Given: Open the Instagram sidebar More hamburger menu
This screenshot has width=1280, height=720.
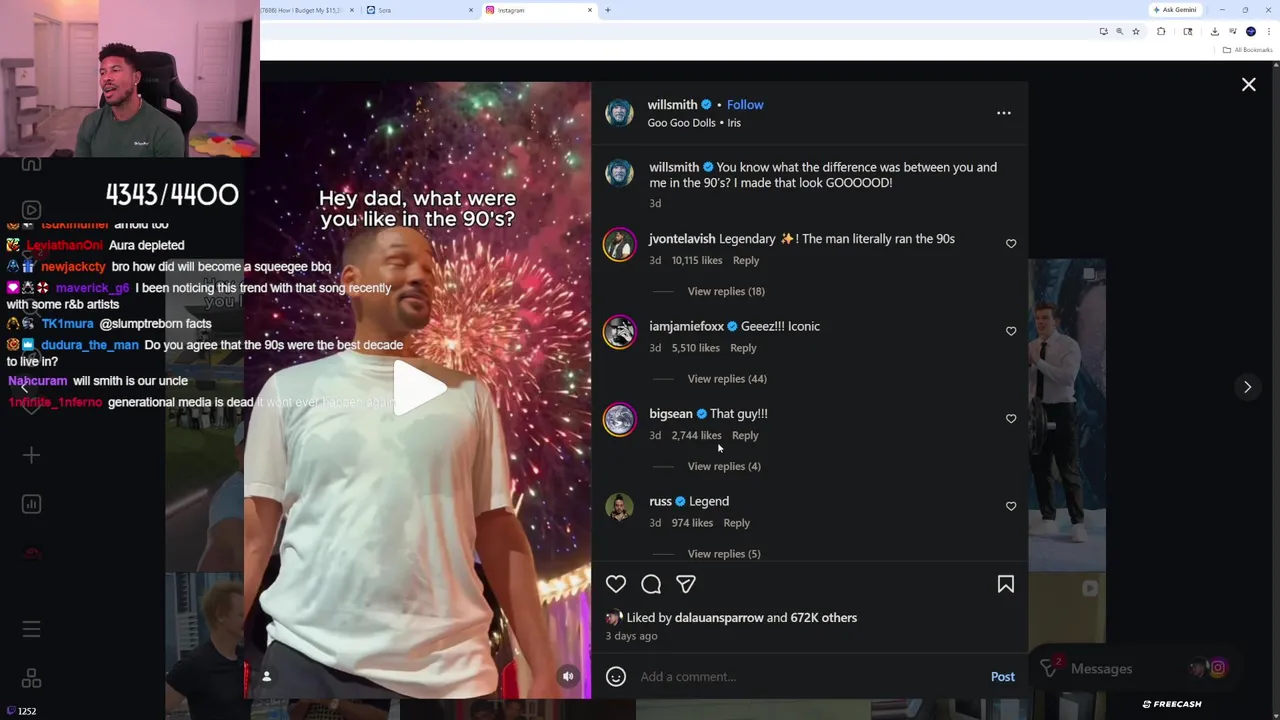Looking at the screenshot, I should [31, 629].
